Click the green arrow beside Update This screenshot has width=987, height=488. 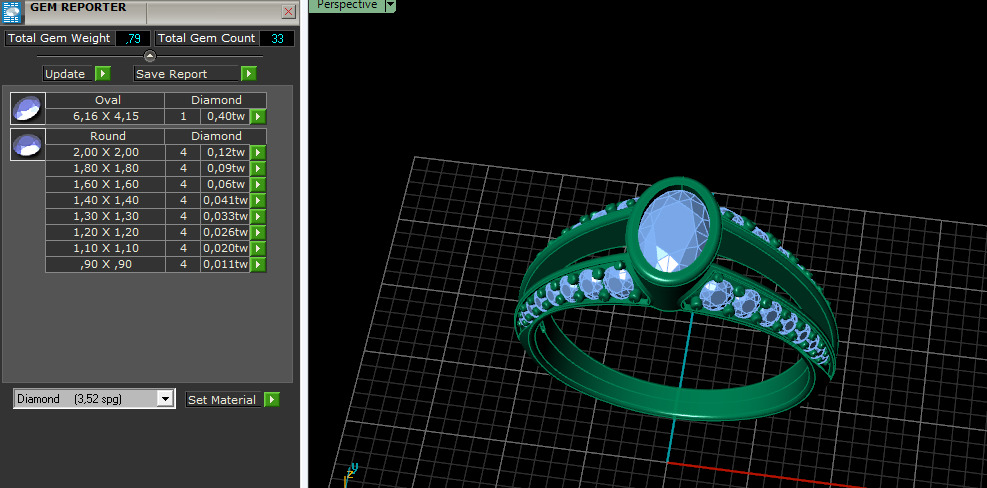click(x=103, y=74)
